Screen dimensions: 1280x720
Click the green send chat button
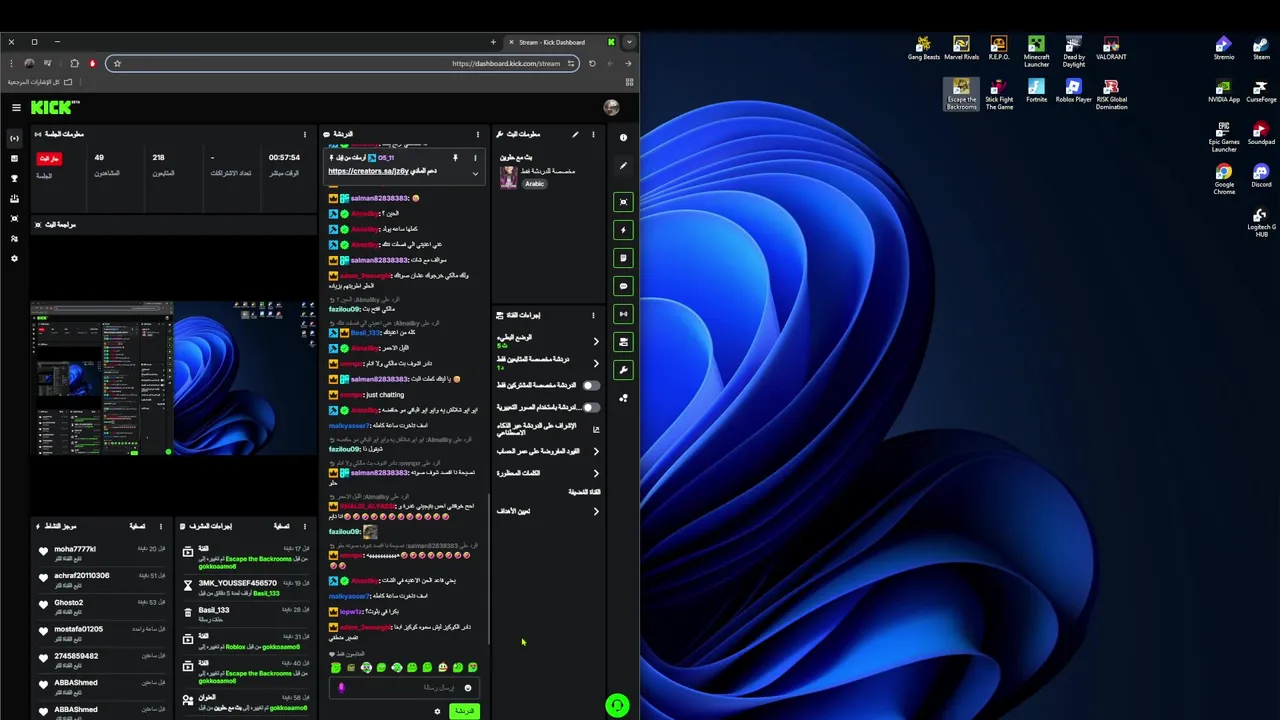[463, 711]
